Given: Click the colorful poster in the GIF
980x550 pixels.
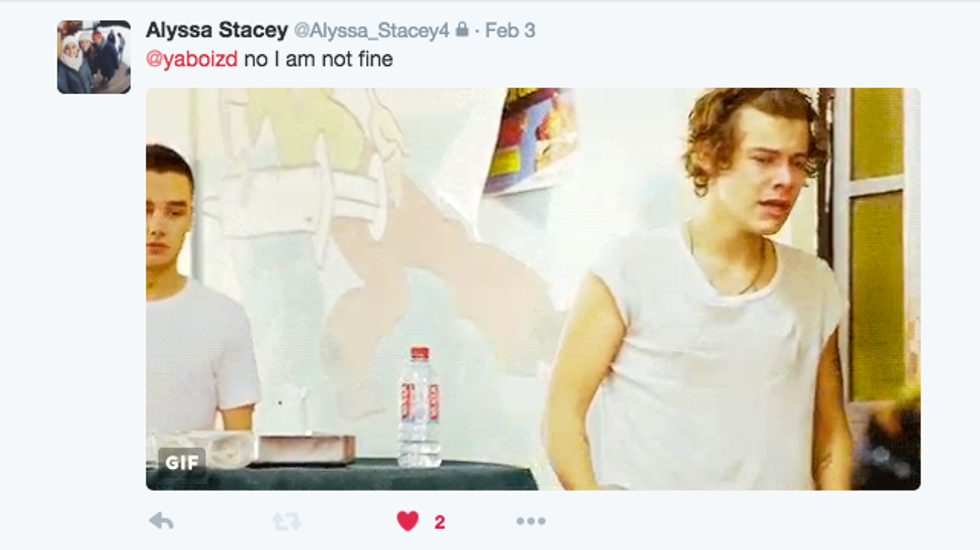Looking at the screenshot, I should pos(531,139).
